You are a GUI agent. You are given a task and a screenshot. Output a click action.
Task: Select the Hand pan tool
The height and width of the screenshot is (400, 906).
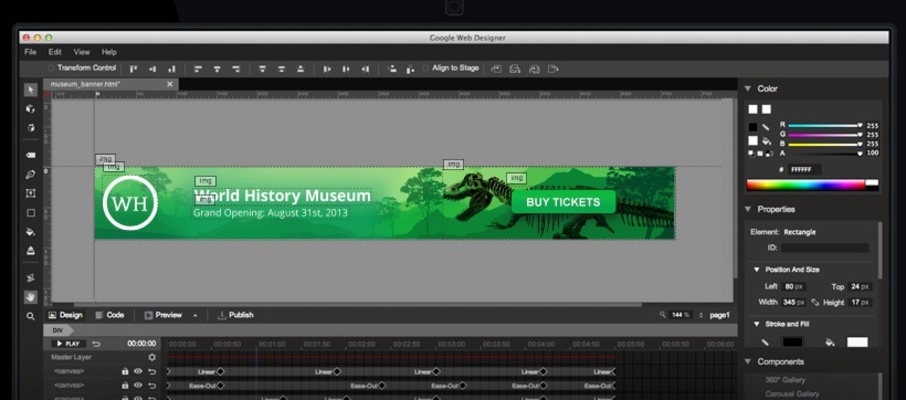31,297
